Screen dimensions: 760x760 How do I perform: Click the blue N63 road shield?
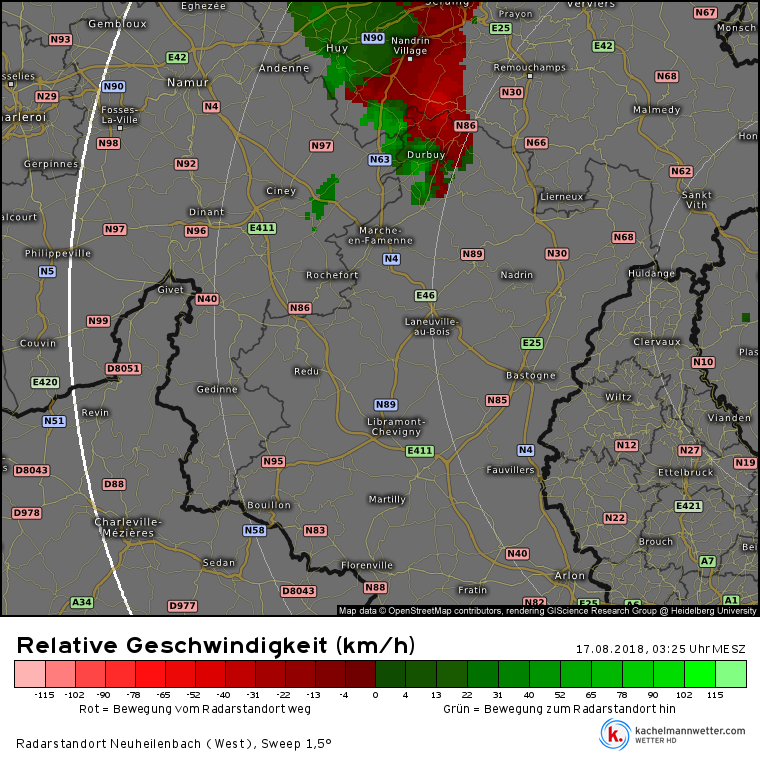[x=380, y=159]
